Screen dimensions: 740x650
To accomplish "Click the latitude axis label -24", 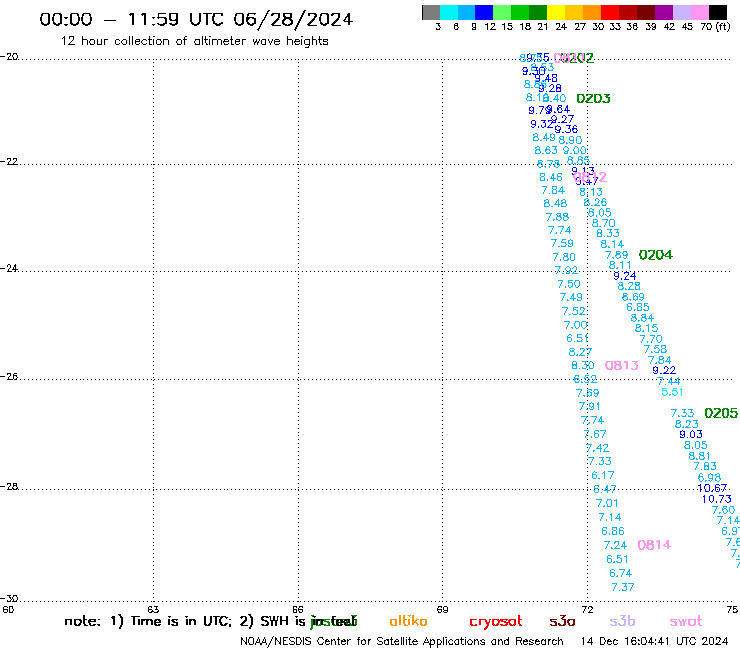I will click(x=9, y=268).
